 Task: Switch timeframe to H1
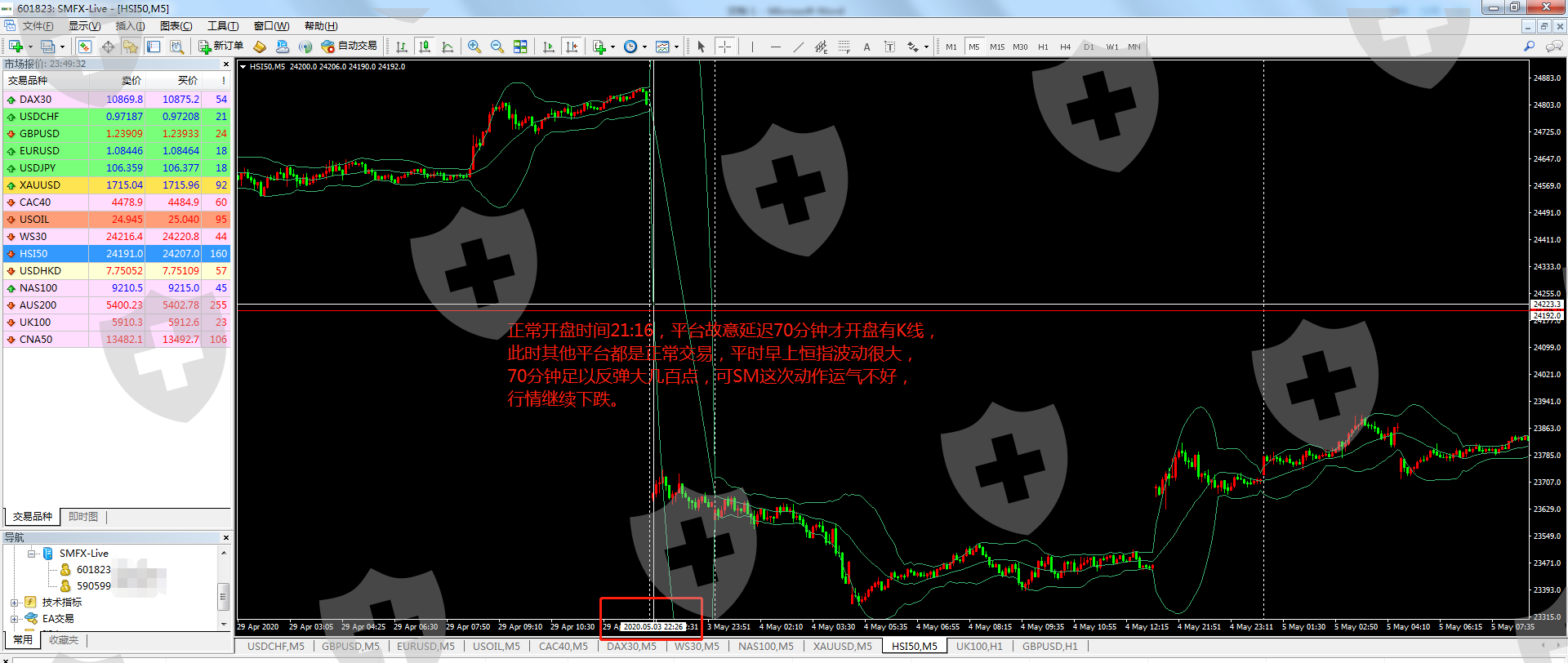1043,47
